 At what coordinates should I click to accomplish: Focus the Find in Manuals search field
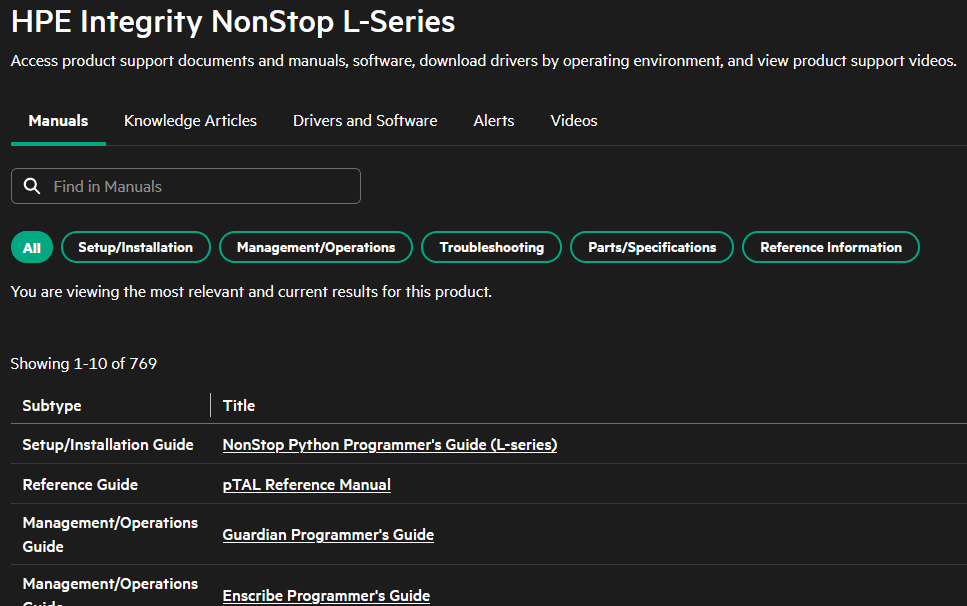click(x=186, y=186)
